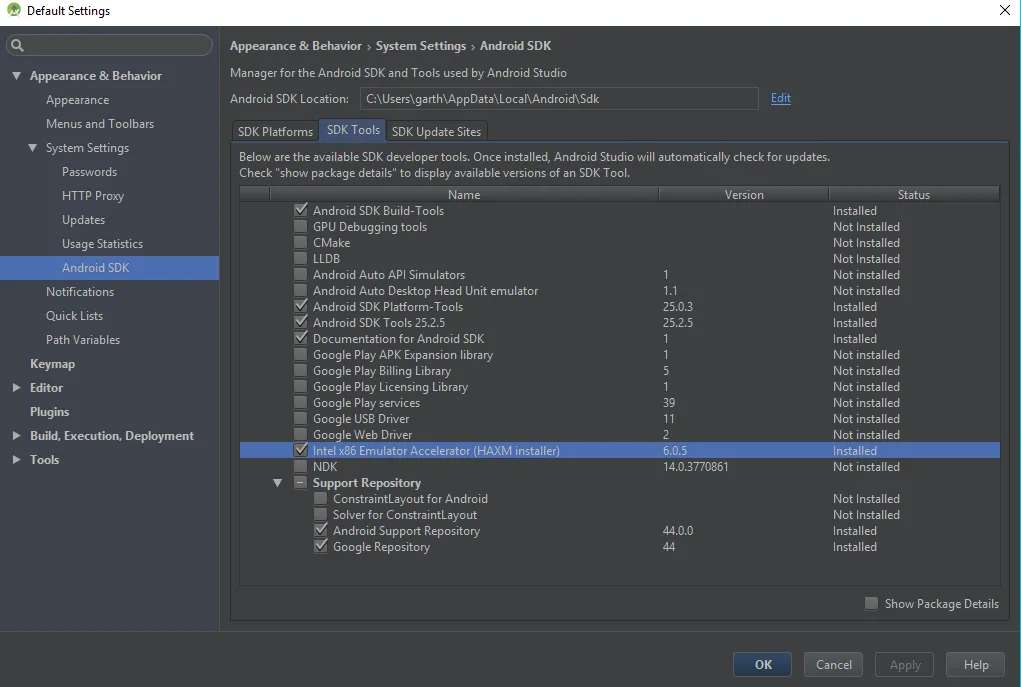The width and height of the screenshot is (1021, 687).
Task: Expand the Tools settings node
Action: pyautogui.click(x=16, y=460)
